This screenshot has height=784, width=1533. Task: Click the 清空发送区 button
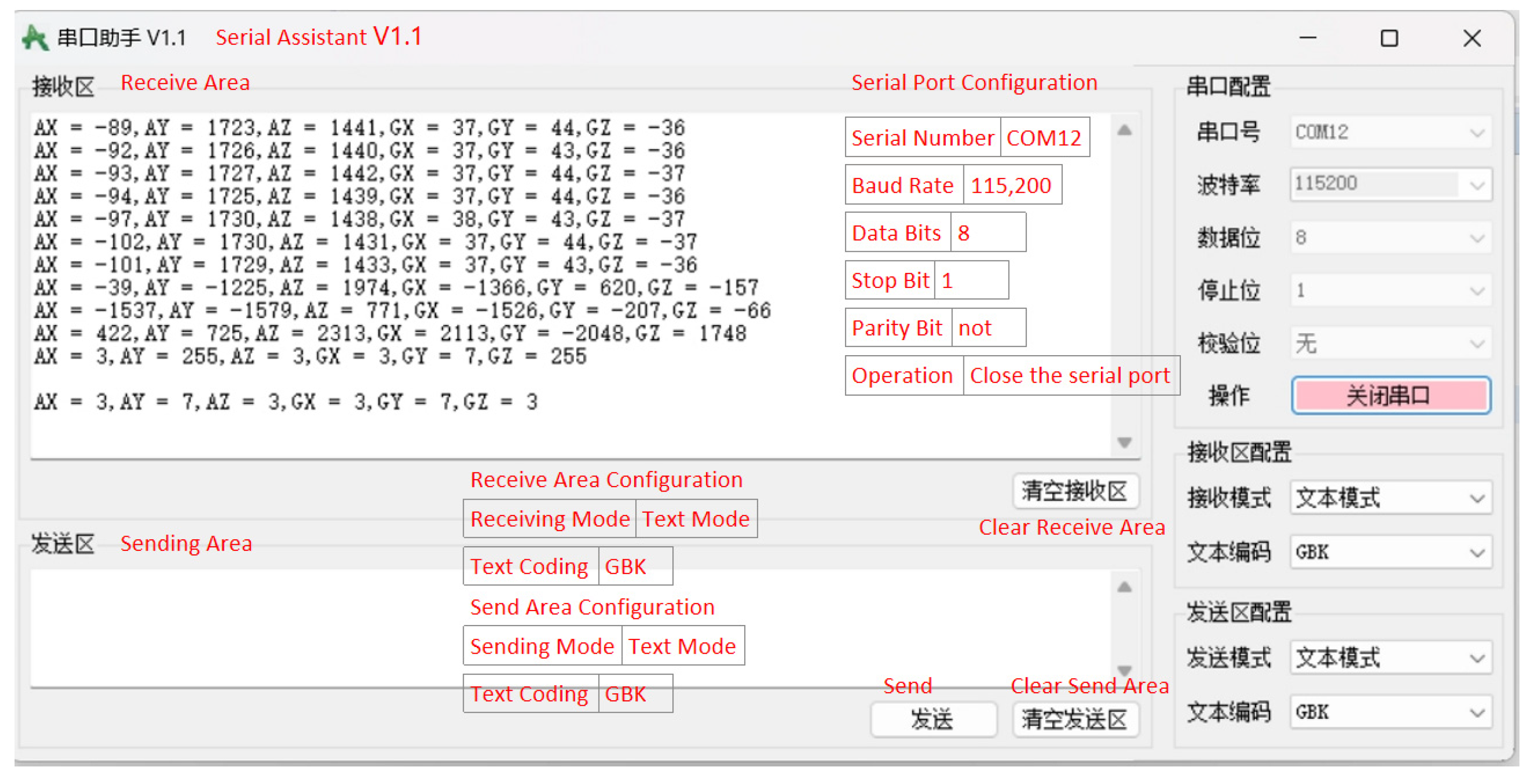tap(1075, 720)
